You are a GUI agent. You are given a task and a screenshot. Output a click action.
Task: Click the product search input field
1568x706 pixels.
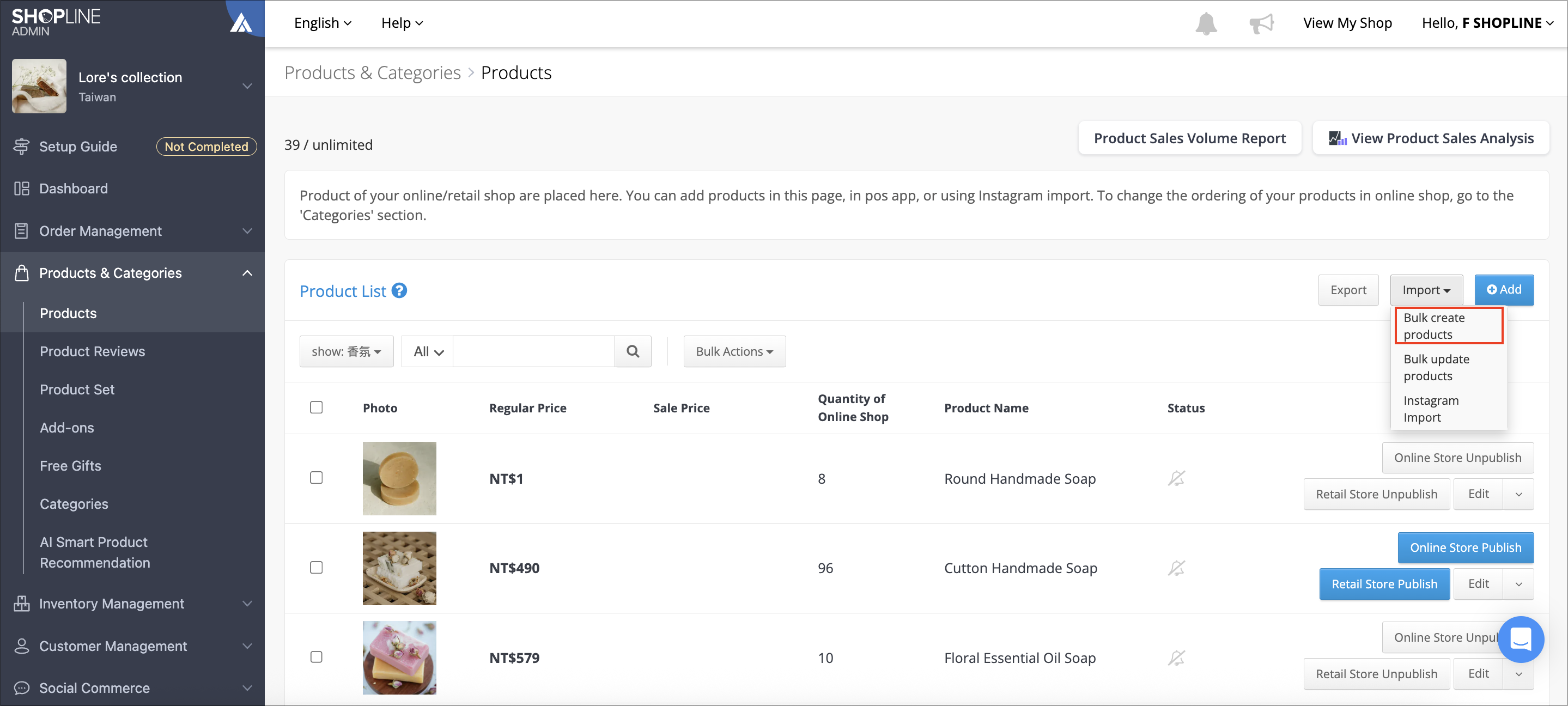(534, 351)
